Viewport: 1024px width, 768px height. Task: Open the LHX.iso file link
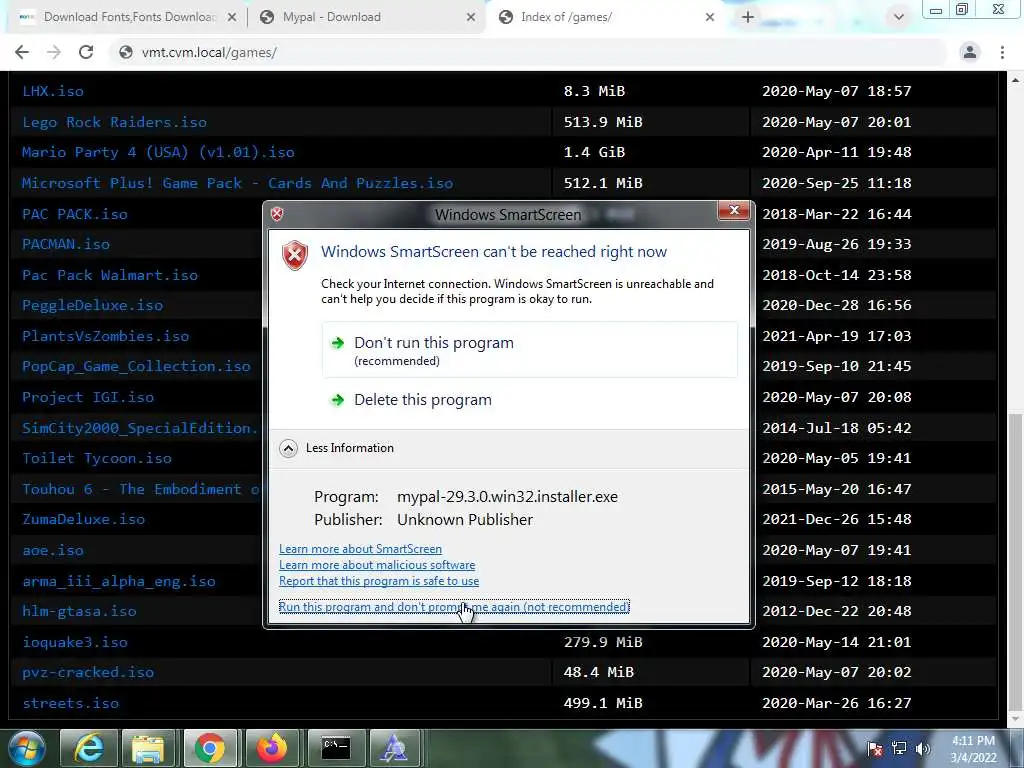[53, 91]
